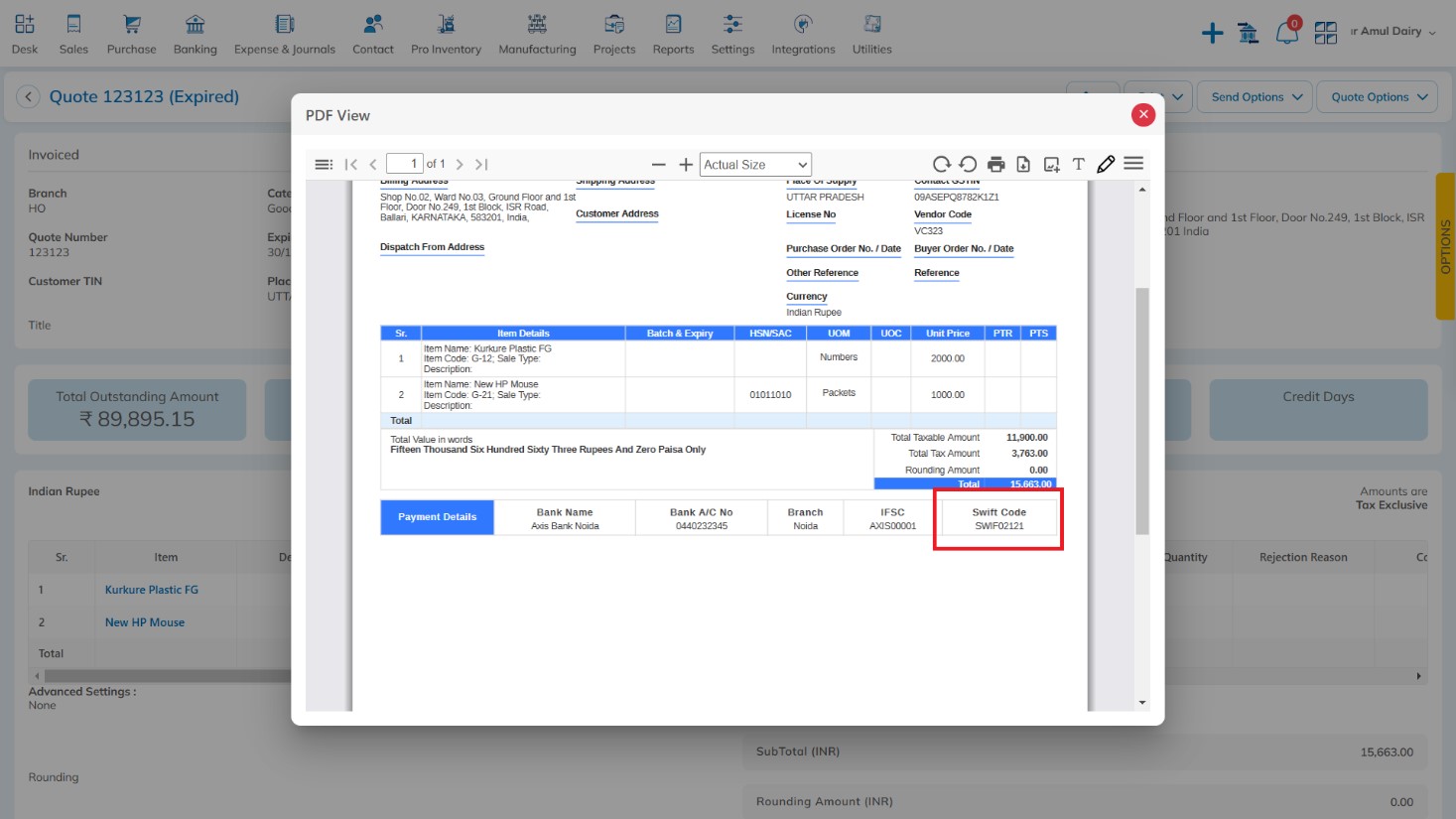Click the Total Outstanding Amount card
Viewport: 1456px width, 819px height.
click(x=137, y=409)
